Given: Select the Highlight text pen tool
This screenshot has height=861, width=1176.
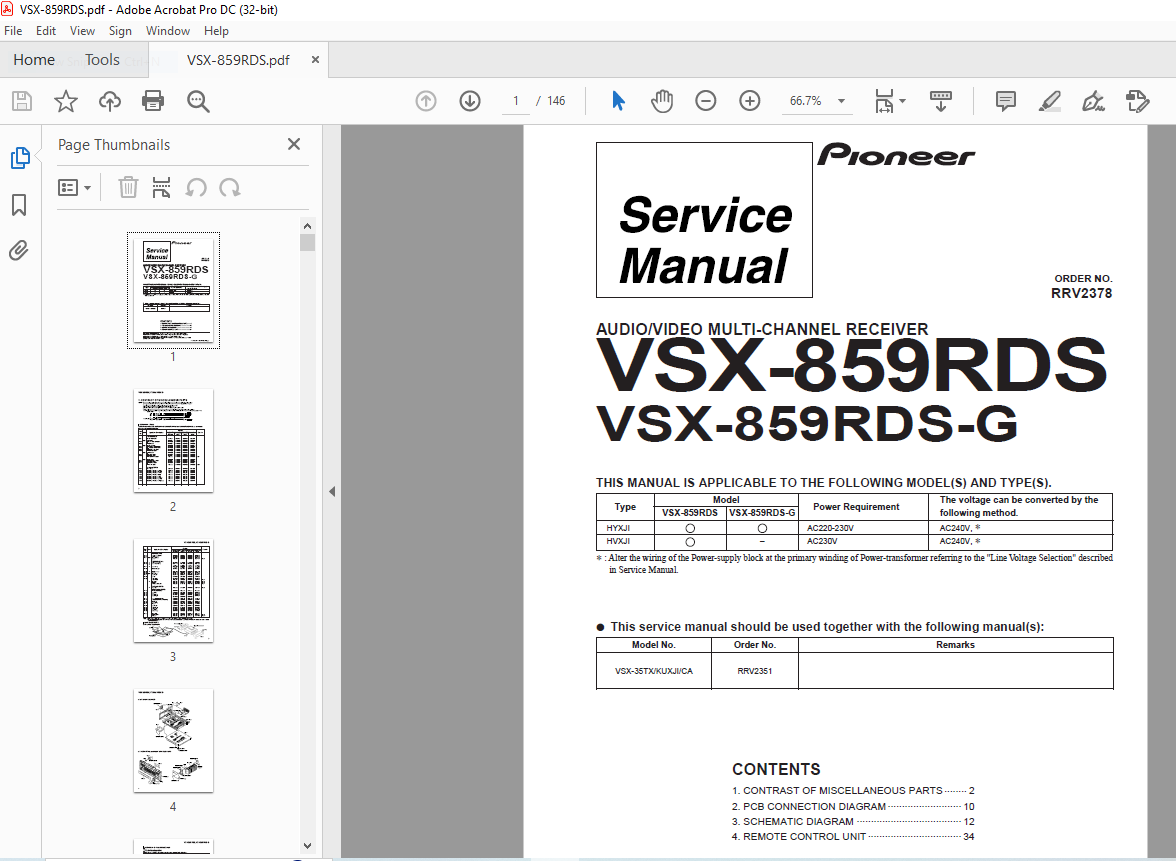Looking at the screenshot, I should (1049, 100).
